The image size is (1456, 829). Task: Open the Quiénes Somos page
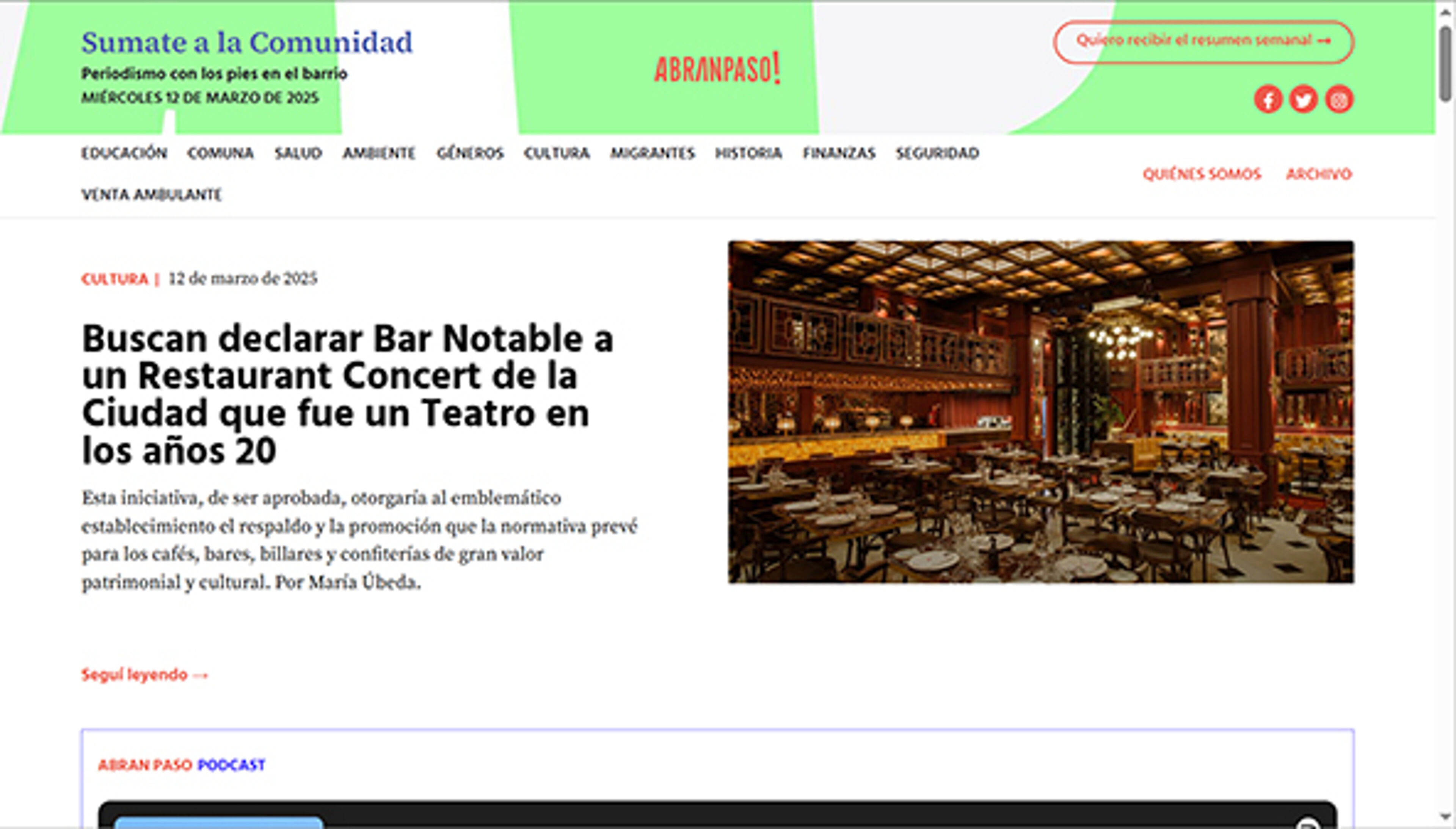click(x=1202, y=174)
